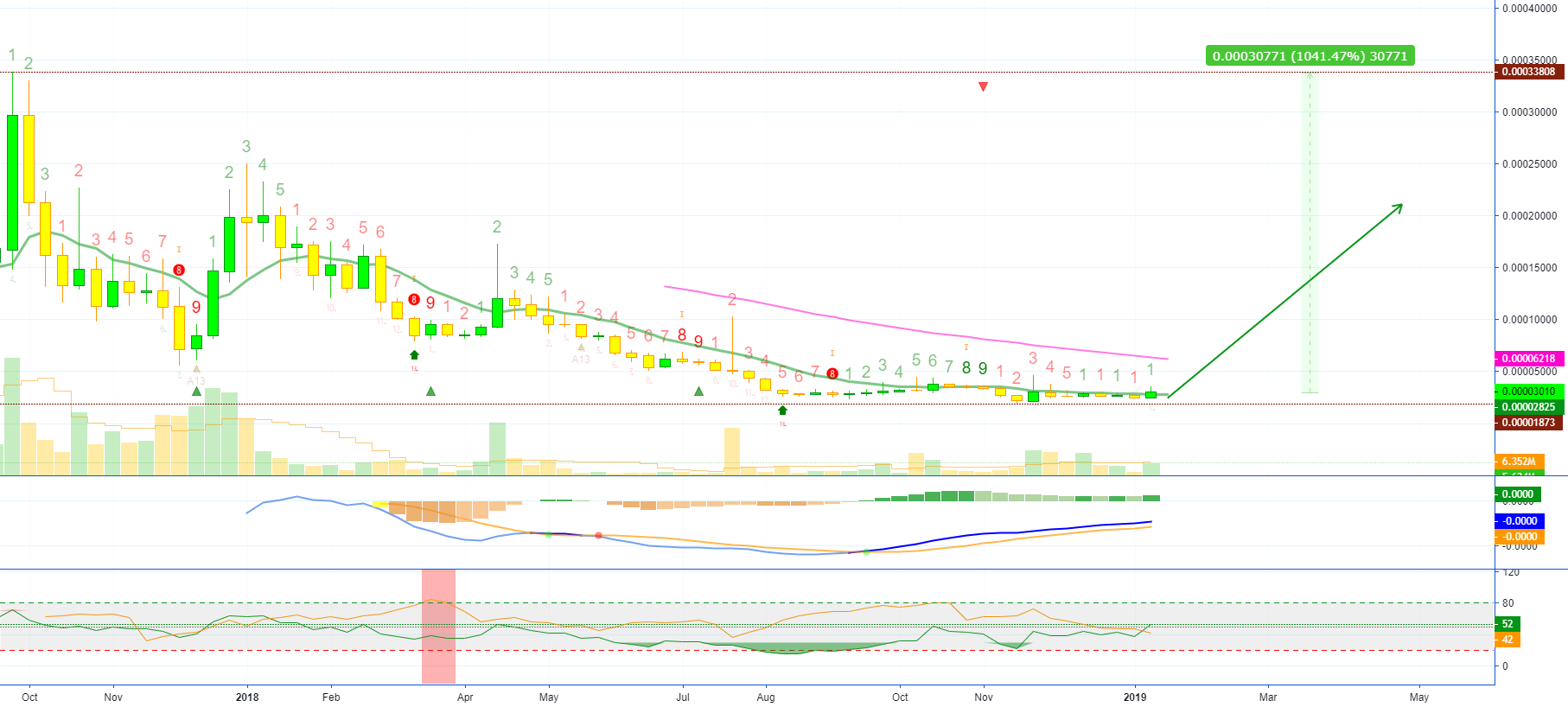Click the light green long position measurement box
Screen dimensions: 1568x707
click(x=1310, y=233)
